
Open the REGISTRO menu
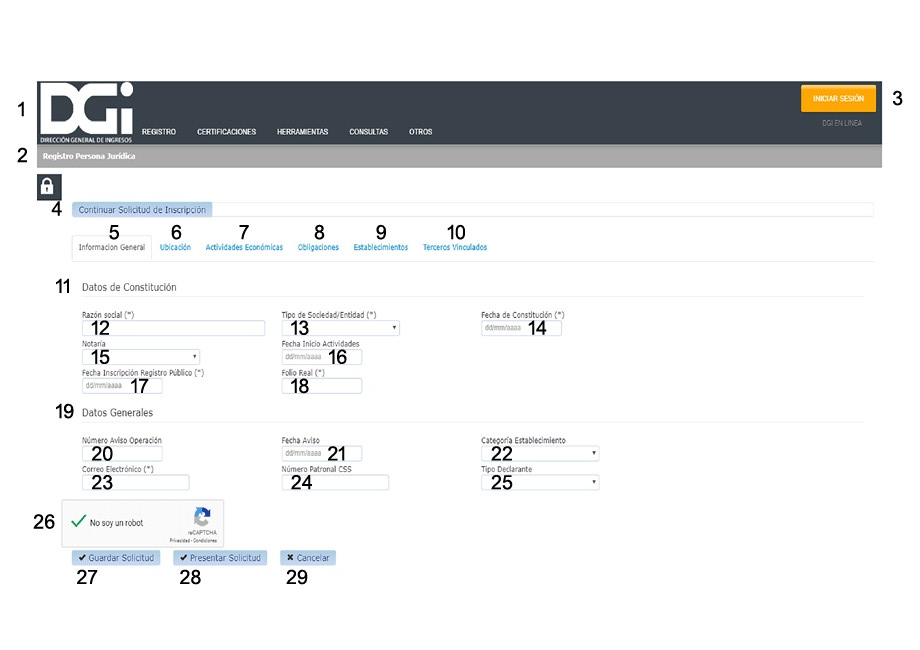point(159,132)
